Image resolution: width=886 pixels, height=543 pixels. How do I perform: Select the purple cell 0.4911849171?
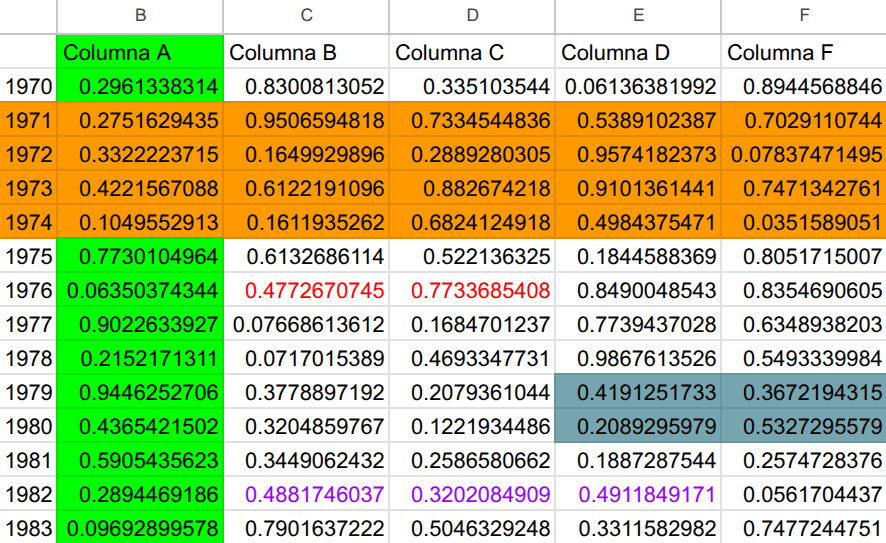click(x=638, y=494)
